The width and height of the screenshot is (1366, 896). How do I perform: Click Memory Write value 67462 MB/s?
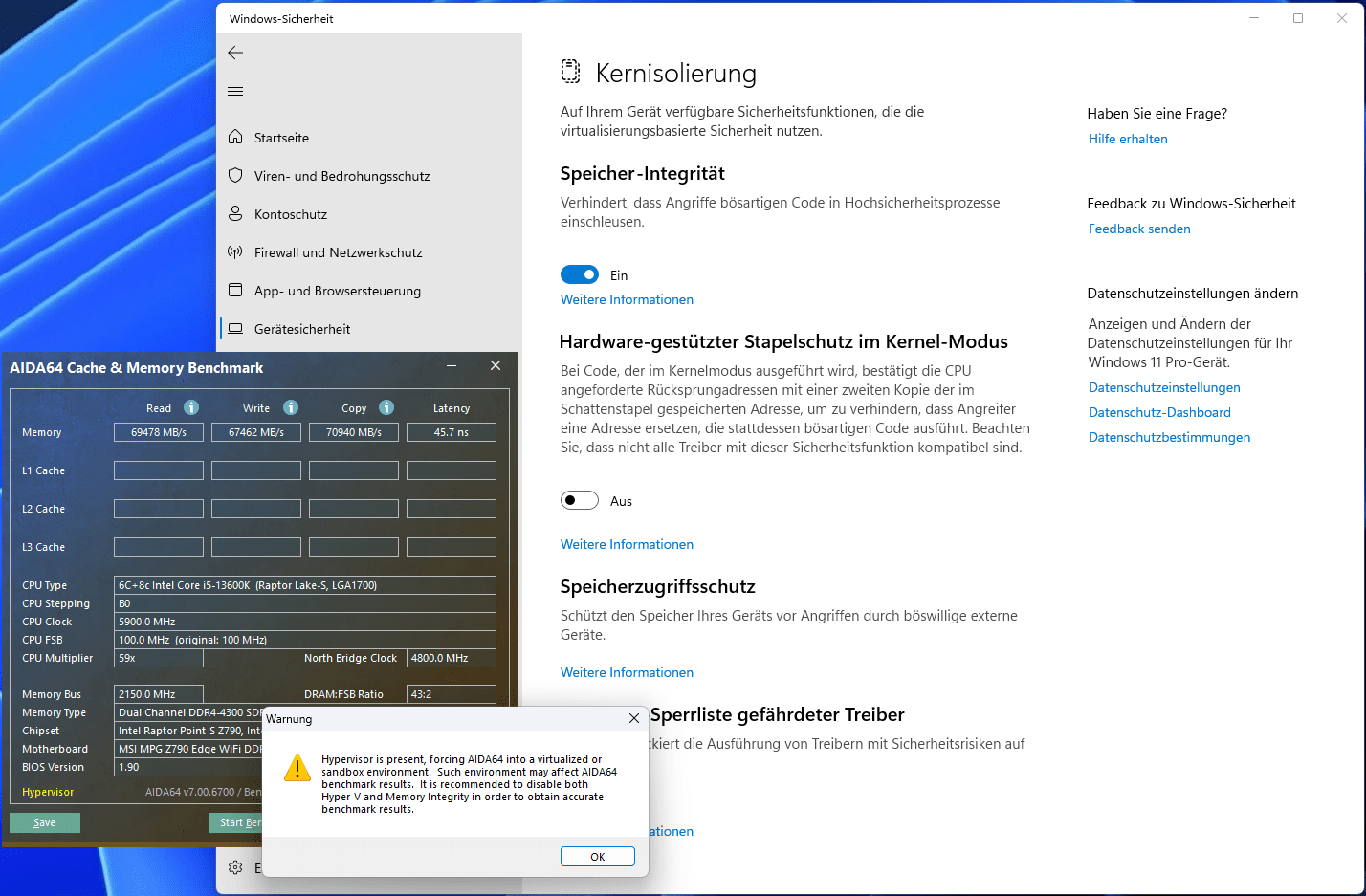tap(256, 432)
